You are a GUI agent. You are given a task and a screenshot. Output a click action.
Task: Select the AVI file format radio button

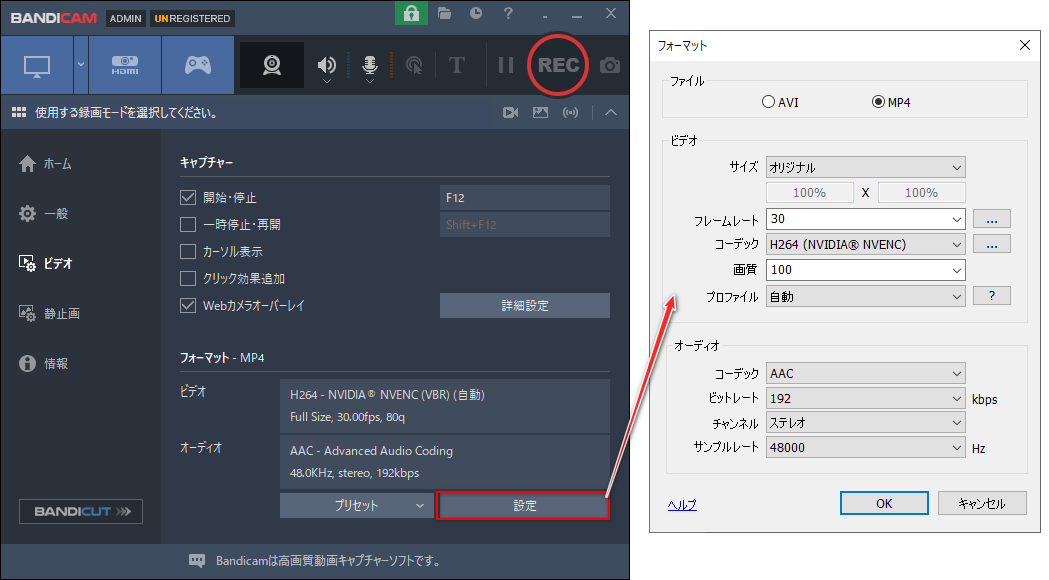coord(768,102)
